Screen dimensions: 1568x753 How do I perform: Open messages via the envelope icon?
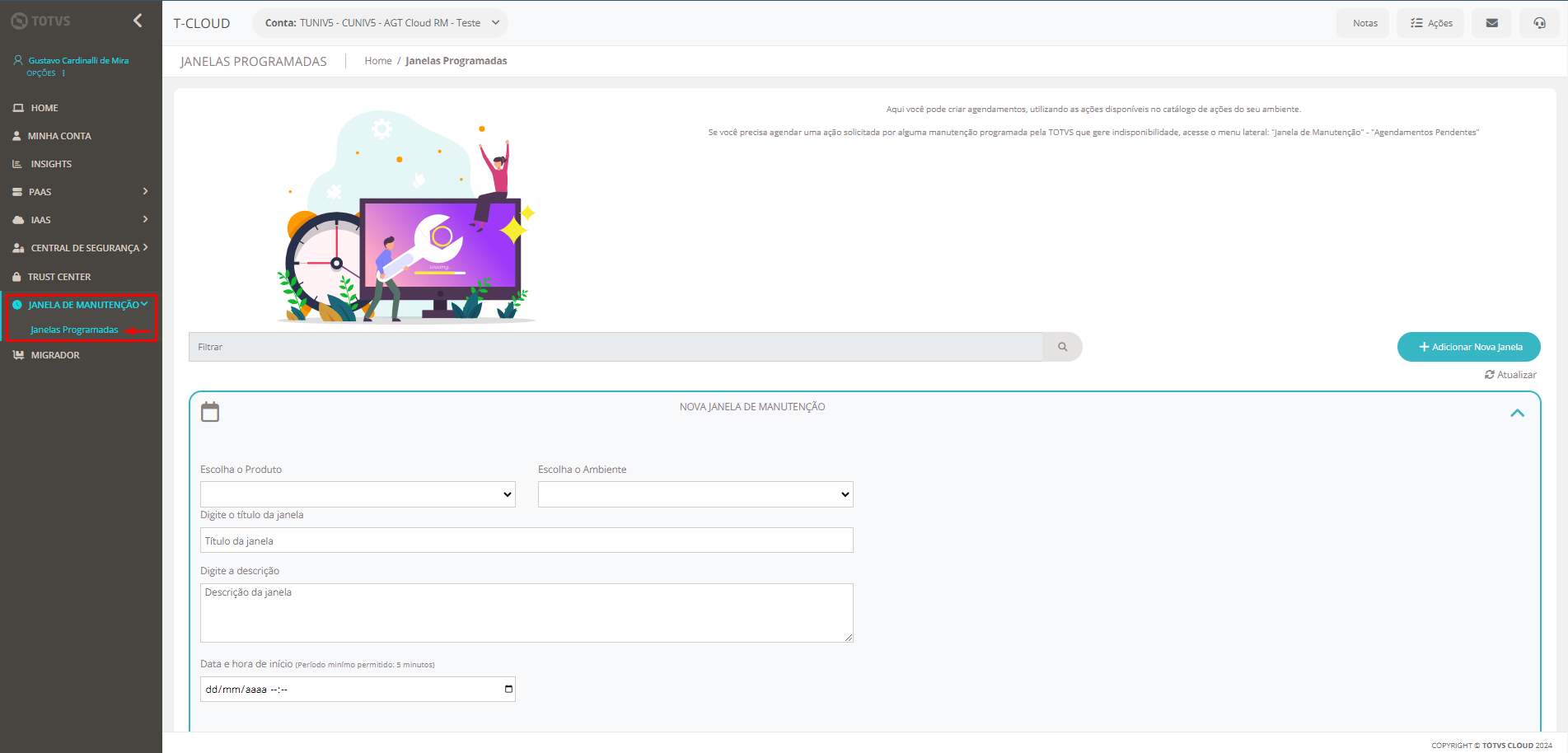pos(1491,23)
